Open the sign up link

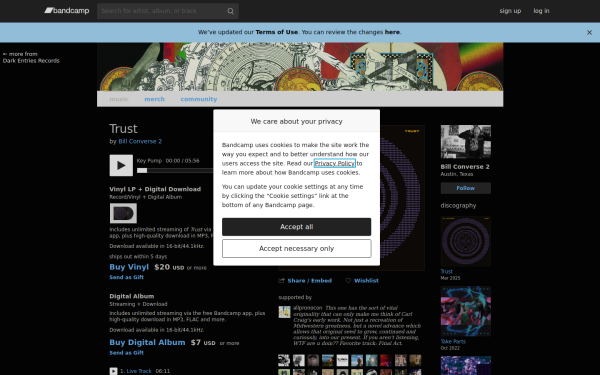pos(510,11)
